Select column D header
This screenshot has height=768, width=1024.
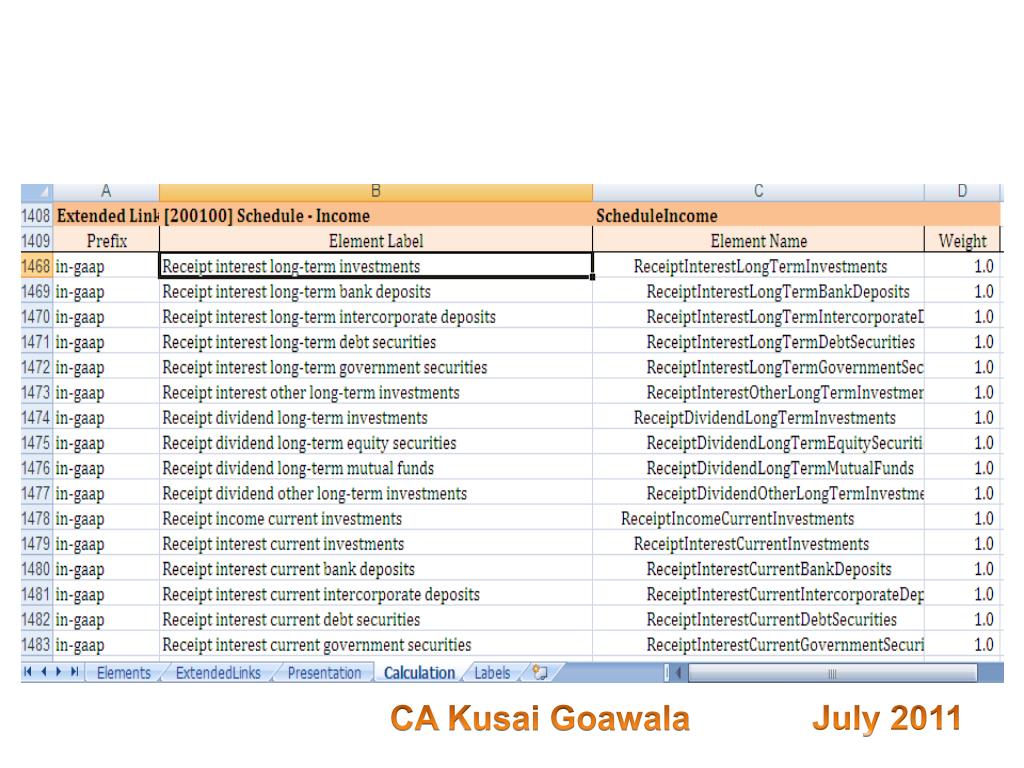click(x=962, y=192)
